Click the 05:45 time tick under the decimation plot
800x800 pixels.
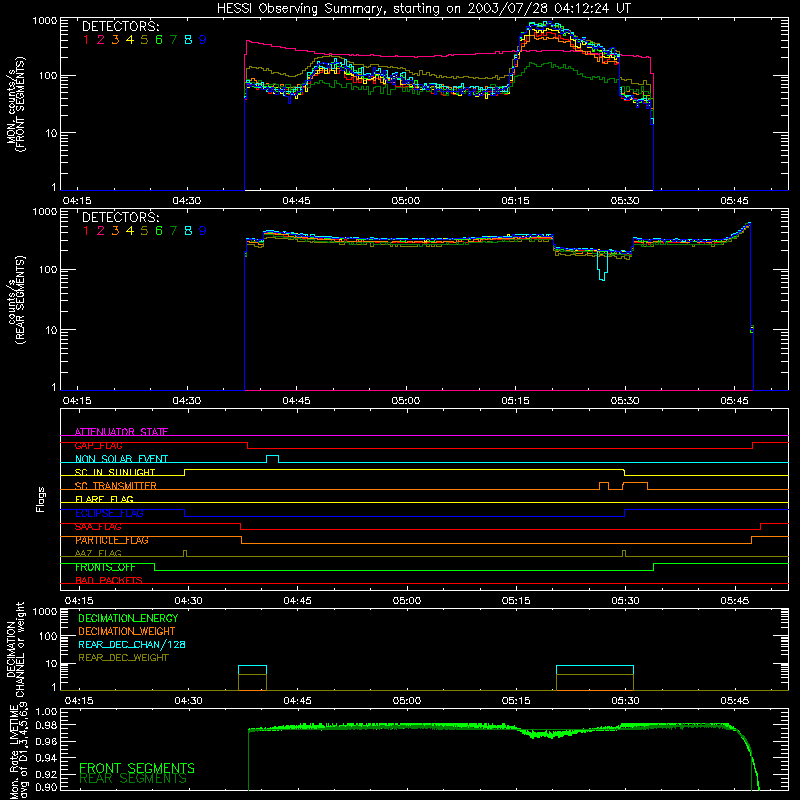[735, 701]
